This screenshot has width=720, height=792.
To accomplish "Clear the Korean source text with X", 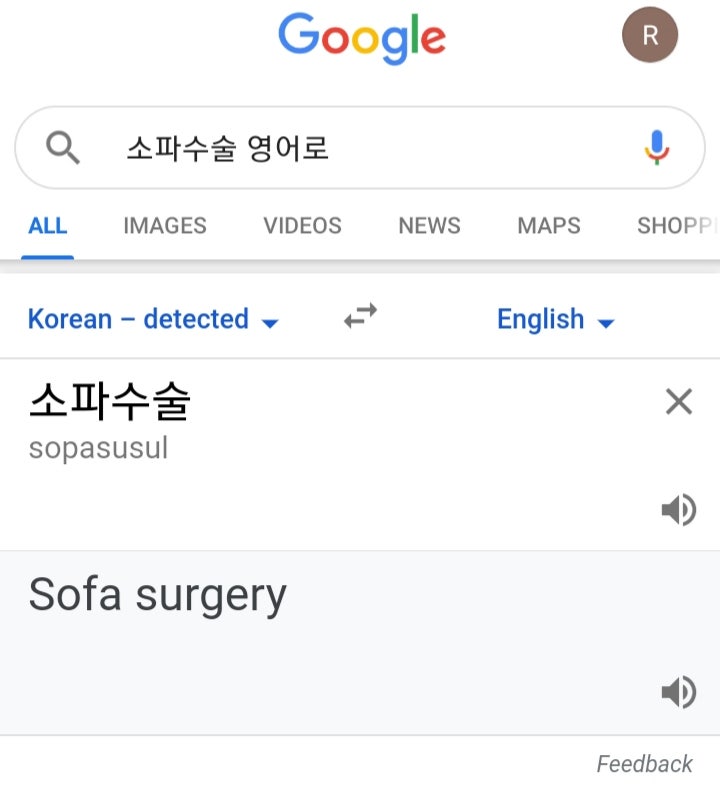I will pos(679,402).
